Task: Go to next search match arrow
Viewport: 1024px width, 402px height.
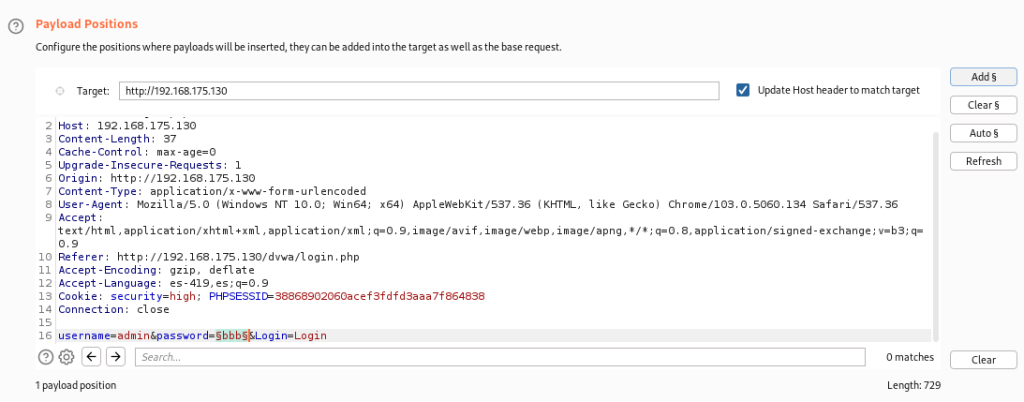Action: [x=116, y=357]
